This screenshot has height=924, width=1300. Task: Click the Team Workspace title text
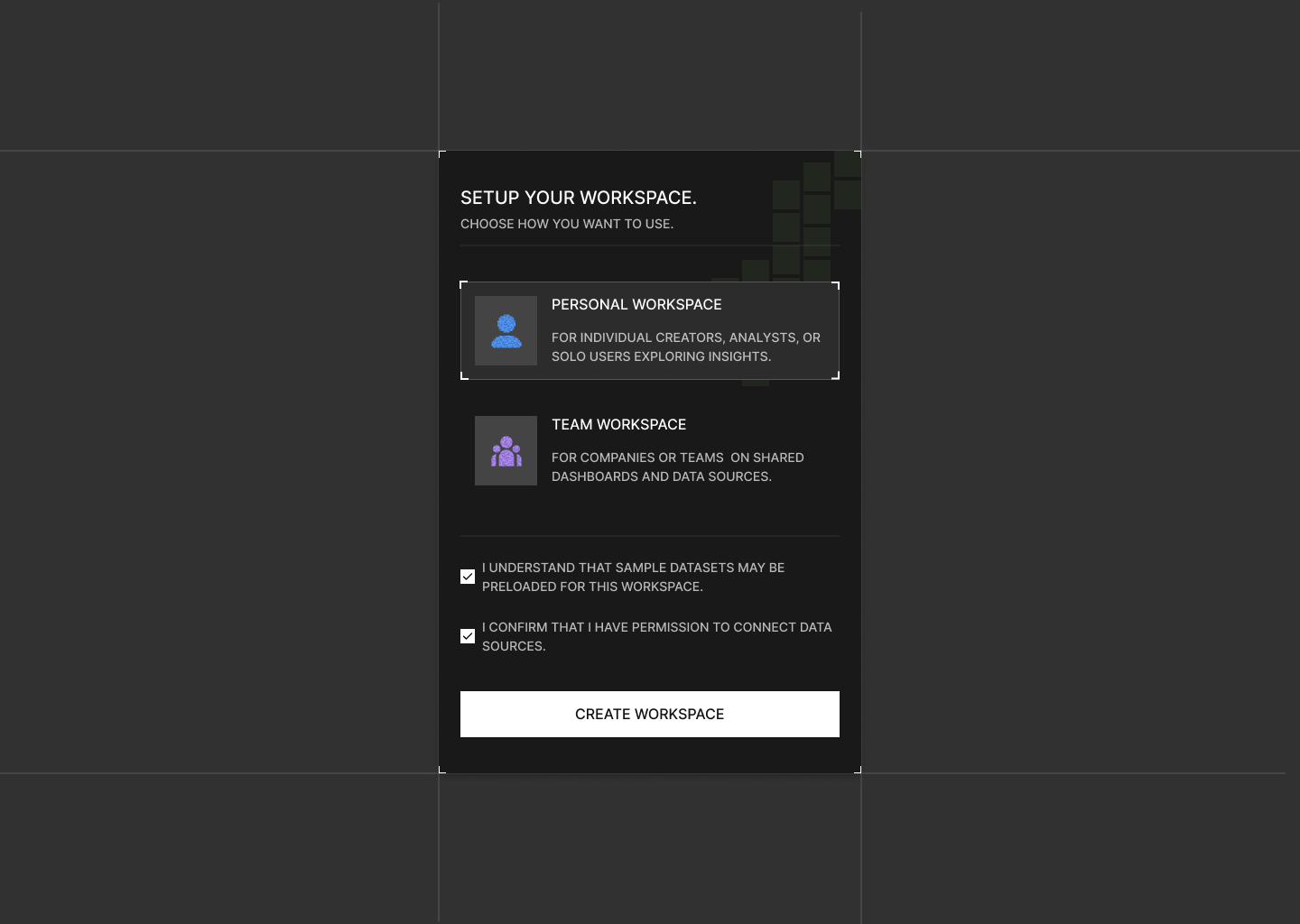(x=618, y=424)
